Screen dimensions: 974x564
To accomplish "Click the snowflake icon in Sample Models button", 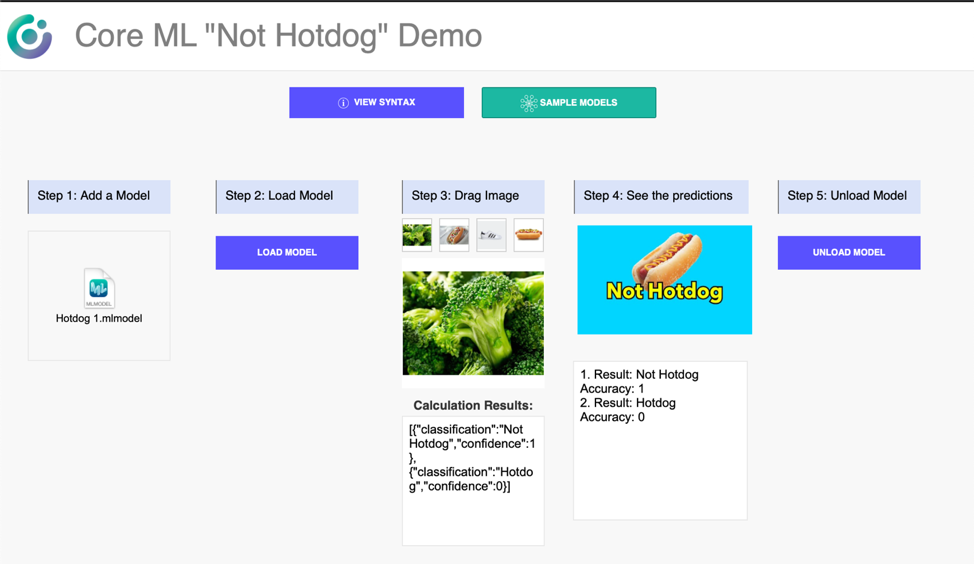I will coord(529,103).
